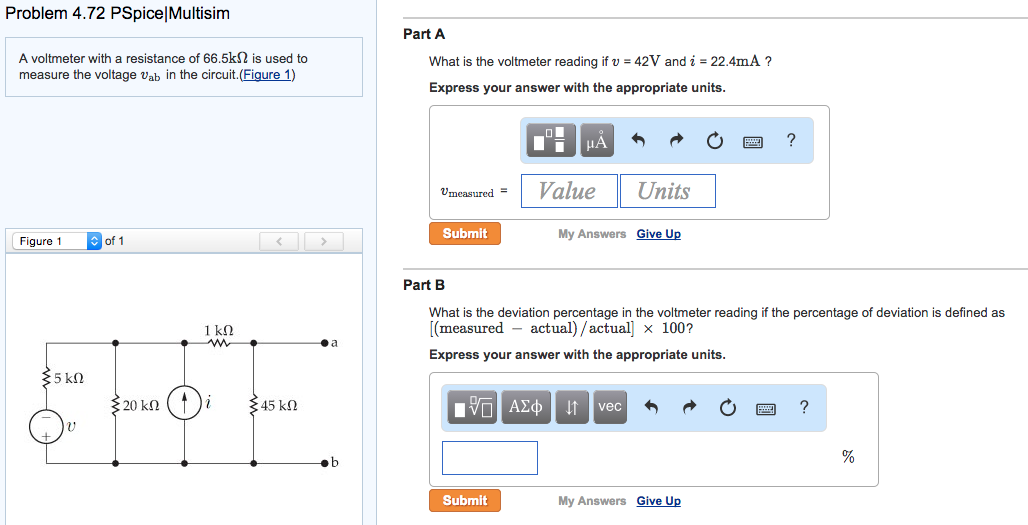
Task: Submit the Part A answer
Action: pos(465,233)
